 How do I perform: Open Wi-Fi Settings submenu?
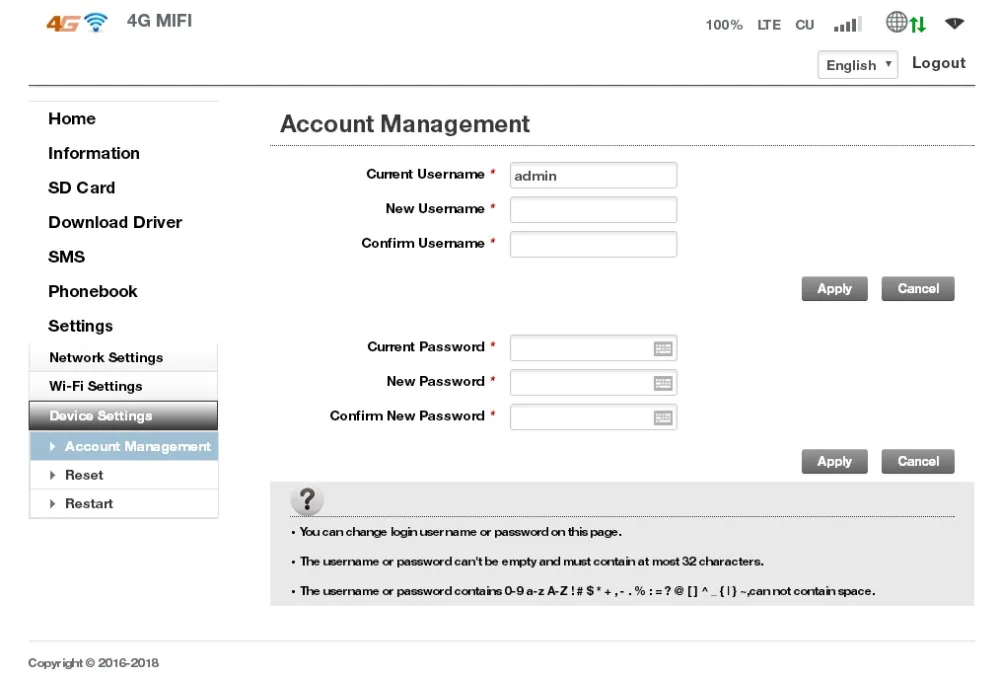point(123,386)
